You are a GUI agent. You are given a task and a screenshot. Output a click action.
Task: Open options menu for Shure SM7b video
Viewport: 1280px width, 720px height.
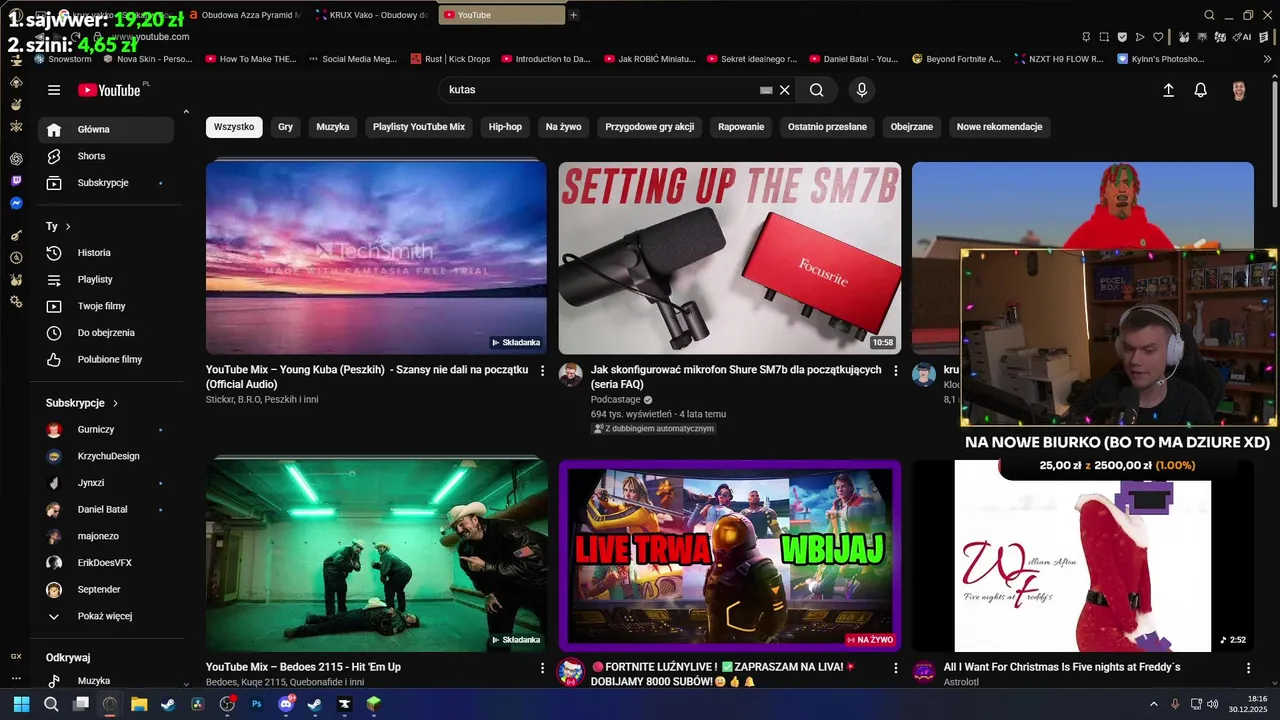[x=895, y=371]
